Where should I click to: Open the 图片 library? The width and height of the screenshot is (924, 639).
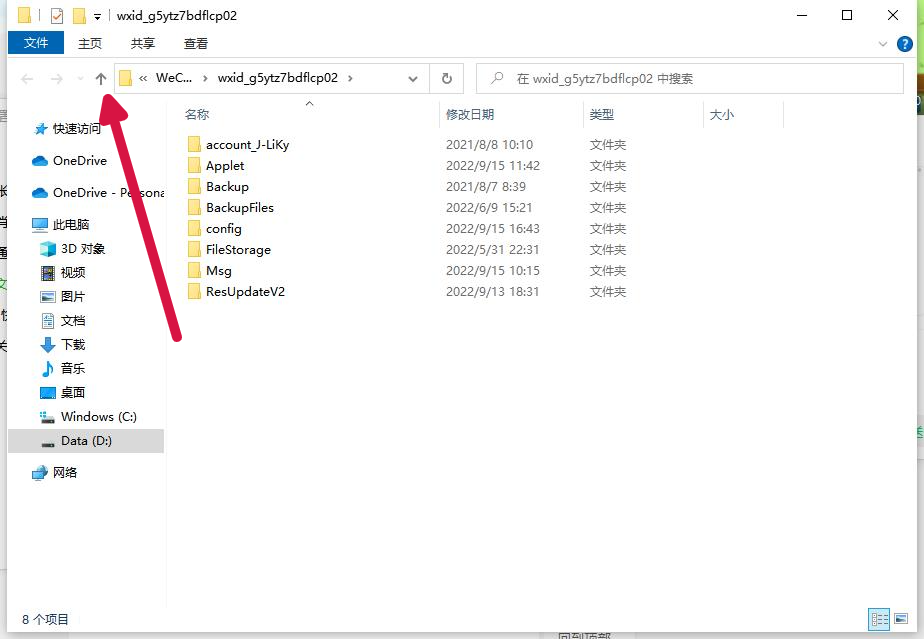tap(72, 297)
